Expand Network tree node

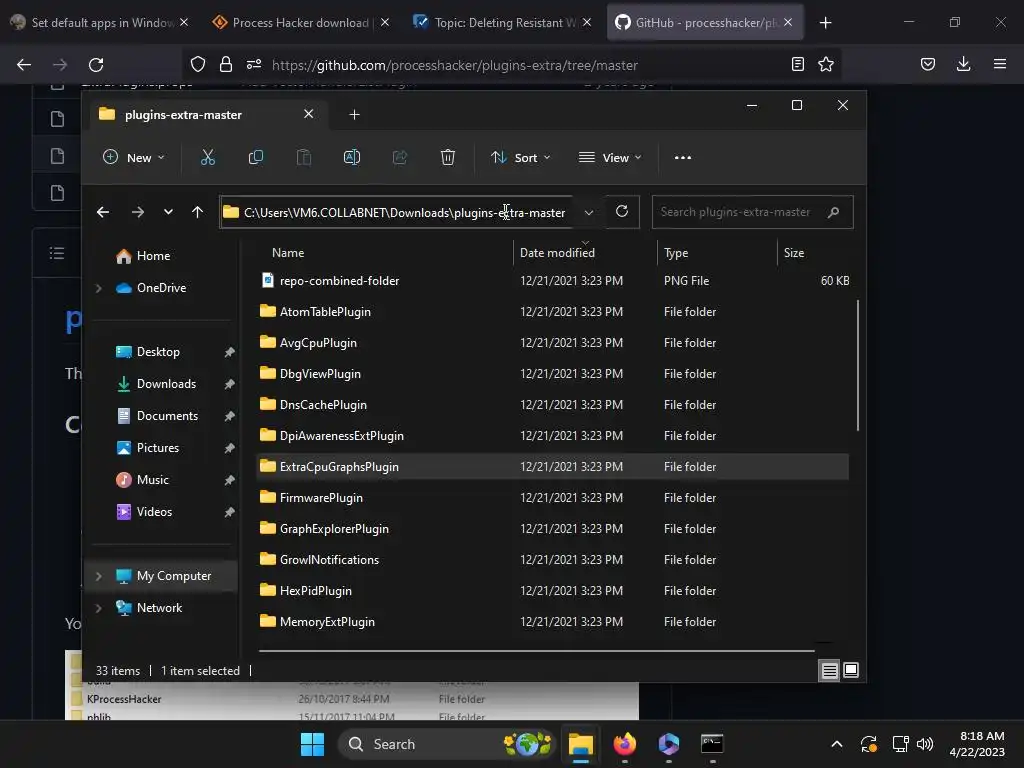click(99, 608)
